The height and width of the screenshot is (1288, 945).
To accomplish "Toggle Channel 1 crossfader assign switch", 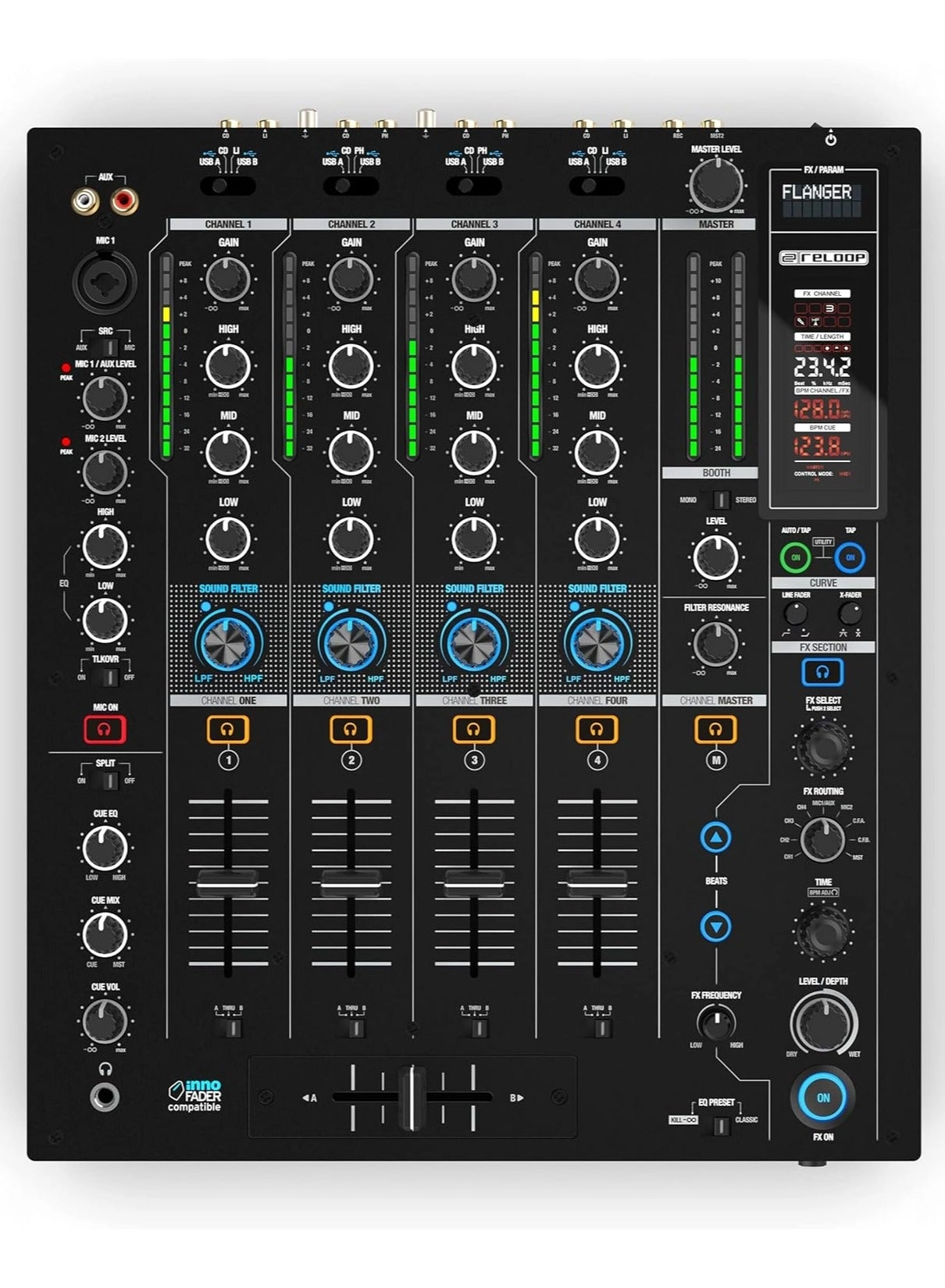I will pyautogui.click(x=230, y=1027).
